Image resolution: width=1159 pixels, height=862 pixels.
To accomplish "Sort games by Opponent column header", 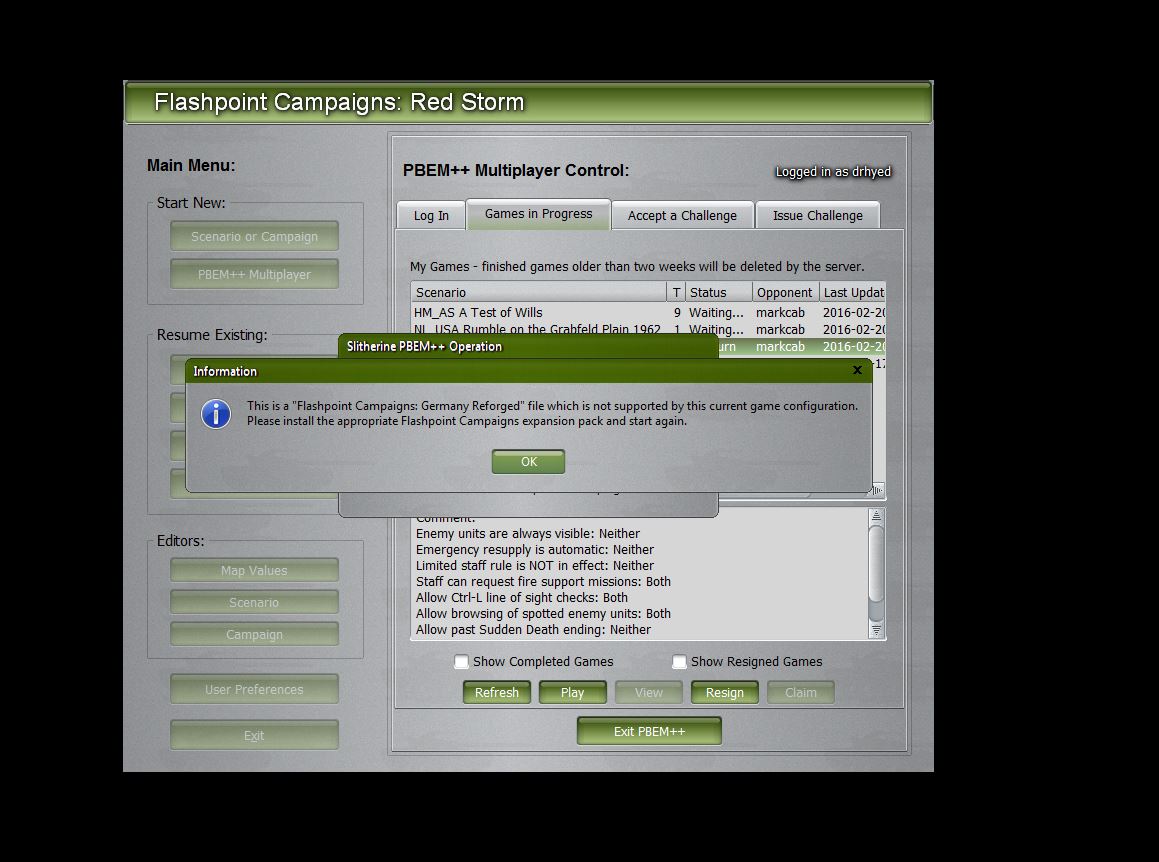I will tap(785, 292).
